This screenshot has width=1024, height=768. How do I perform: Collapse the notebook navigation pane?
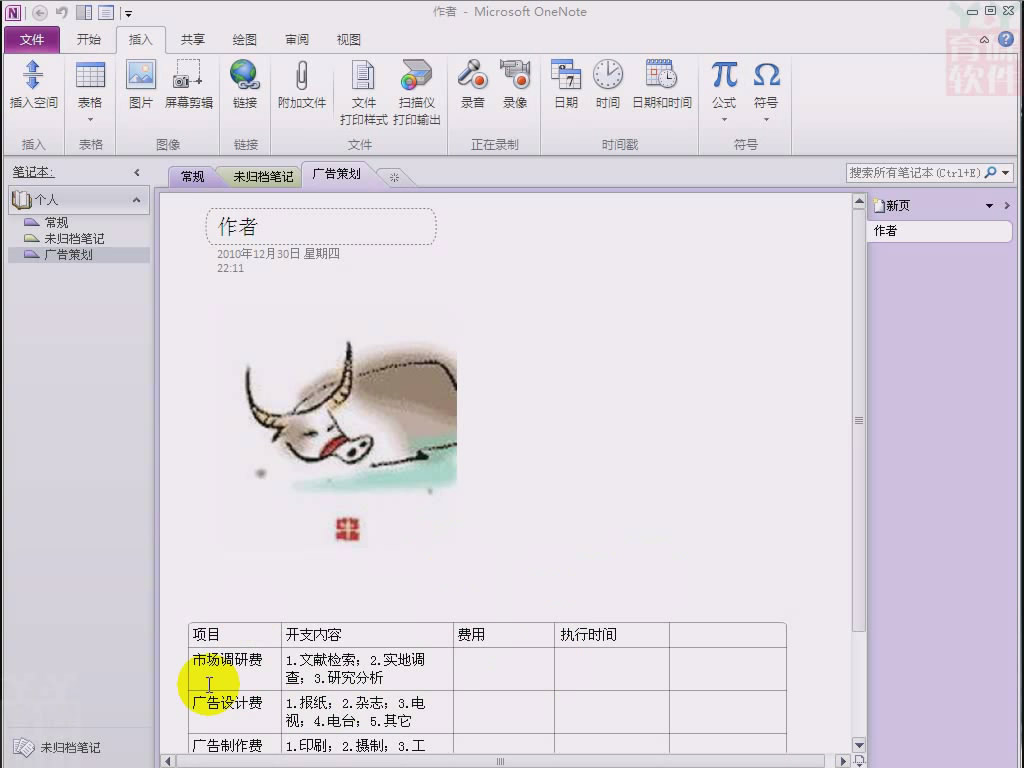[x=136, y=172]
